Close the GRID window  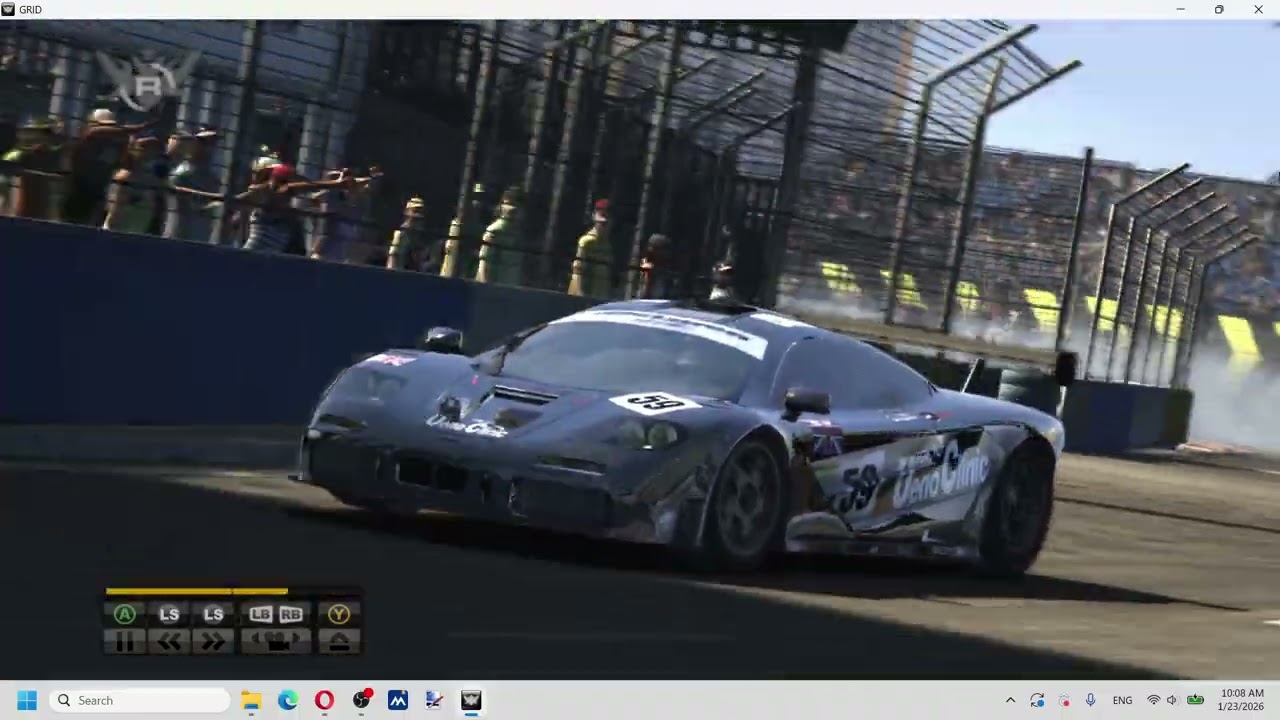[x=1258, y=9]
